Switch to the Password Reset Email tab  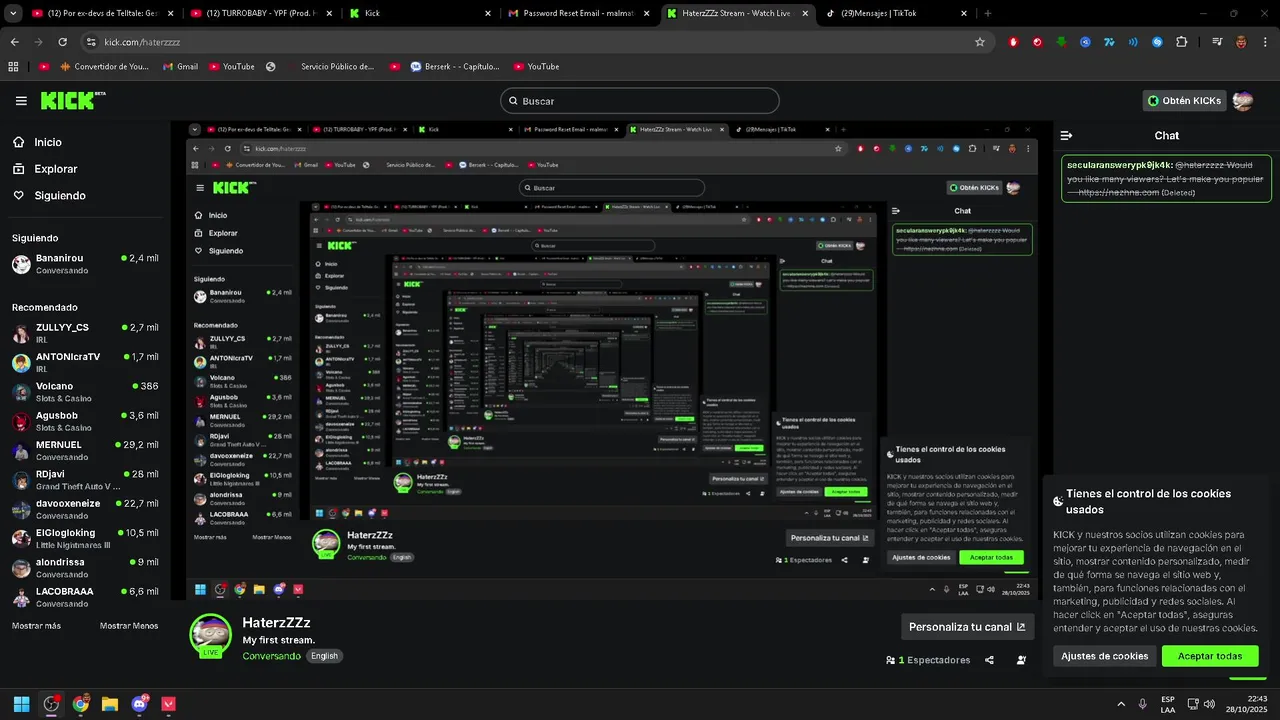[578, 14]
